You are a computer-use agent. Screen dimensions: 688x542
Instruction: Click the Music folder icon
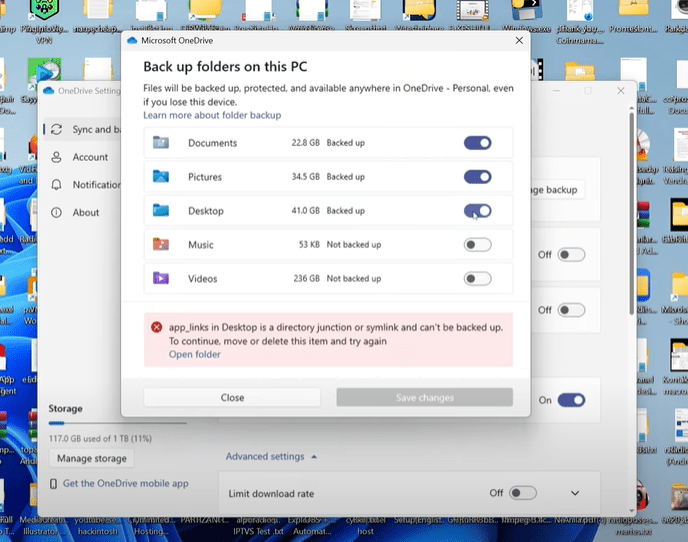[161, 245]
